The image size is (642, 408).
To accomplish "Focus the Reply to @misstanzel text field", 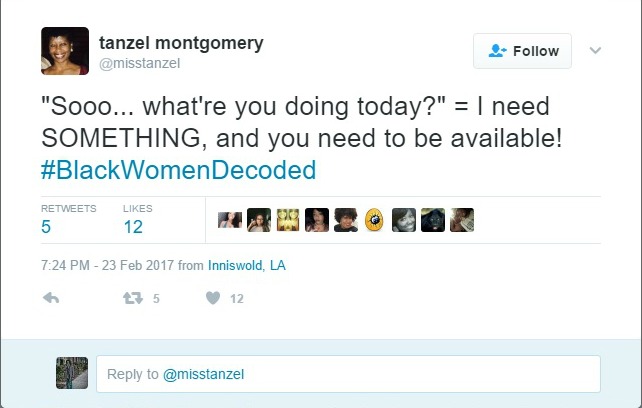I will point(347,374).
